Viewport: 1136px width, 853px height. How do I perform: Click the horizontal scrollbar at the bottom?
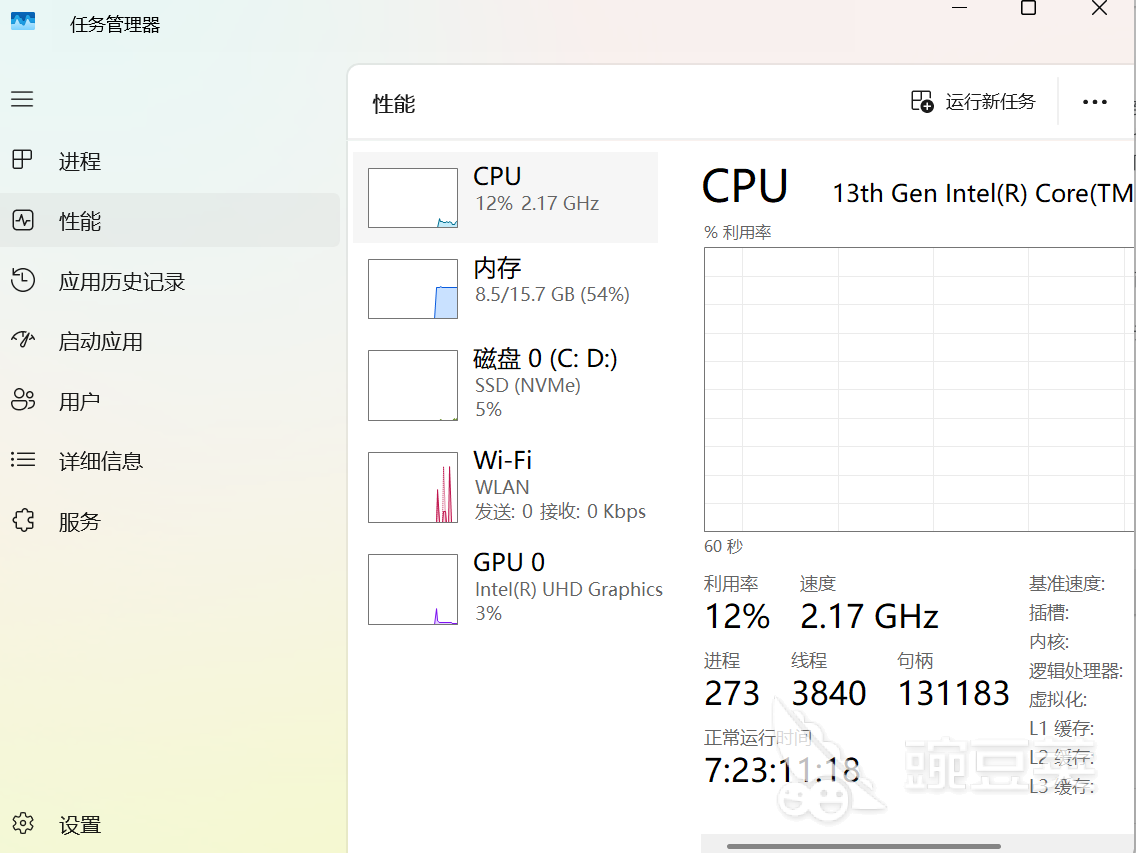[864, 846]
